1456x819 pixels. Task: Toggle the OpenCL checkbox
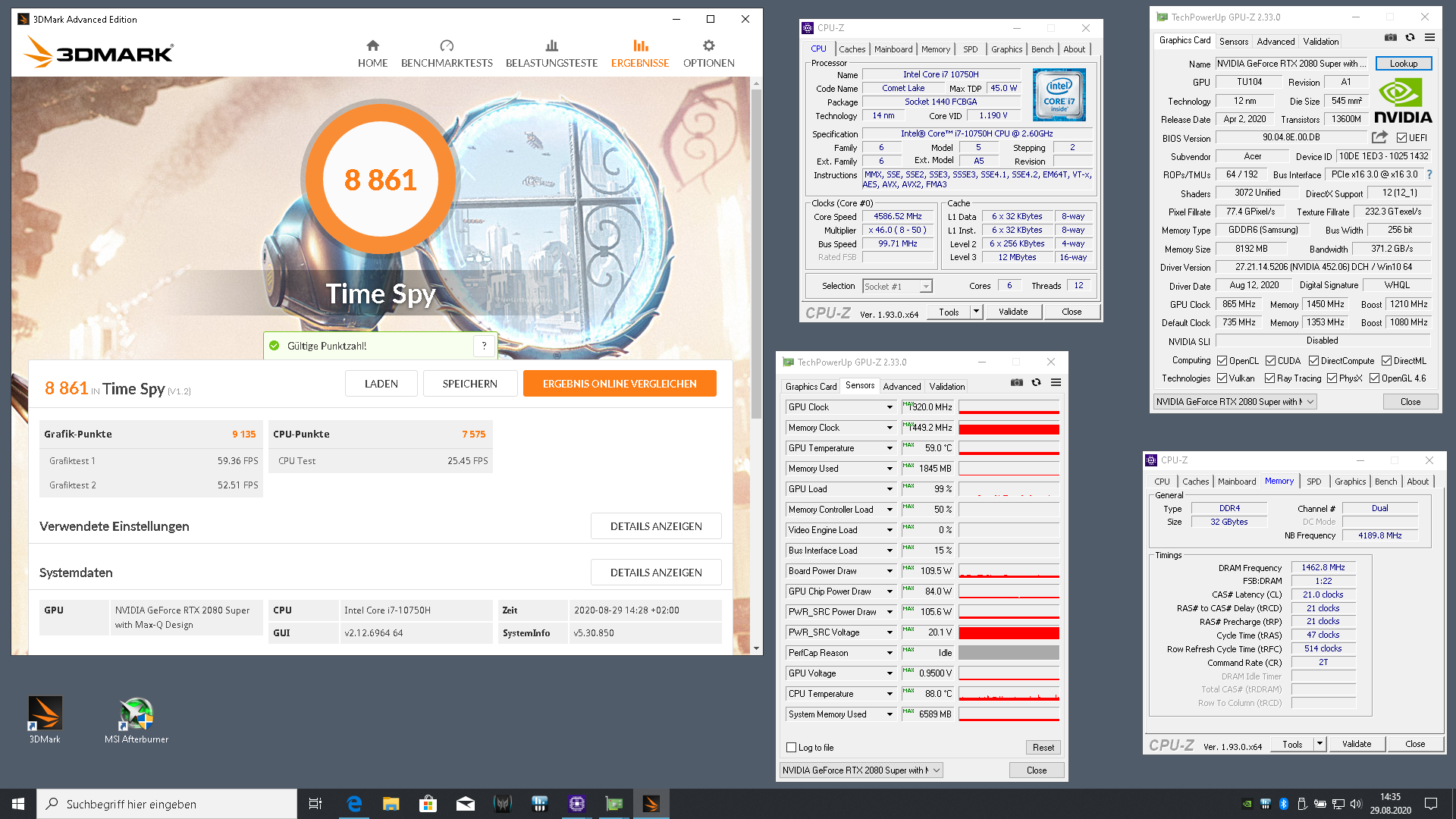pos(1222,361)
